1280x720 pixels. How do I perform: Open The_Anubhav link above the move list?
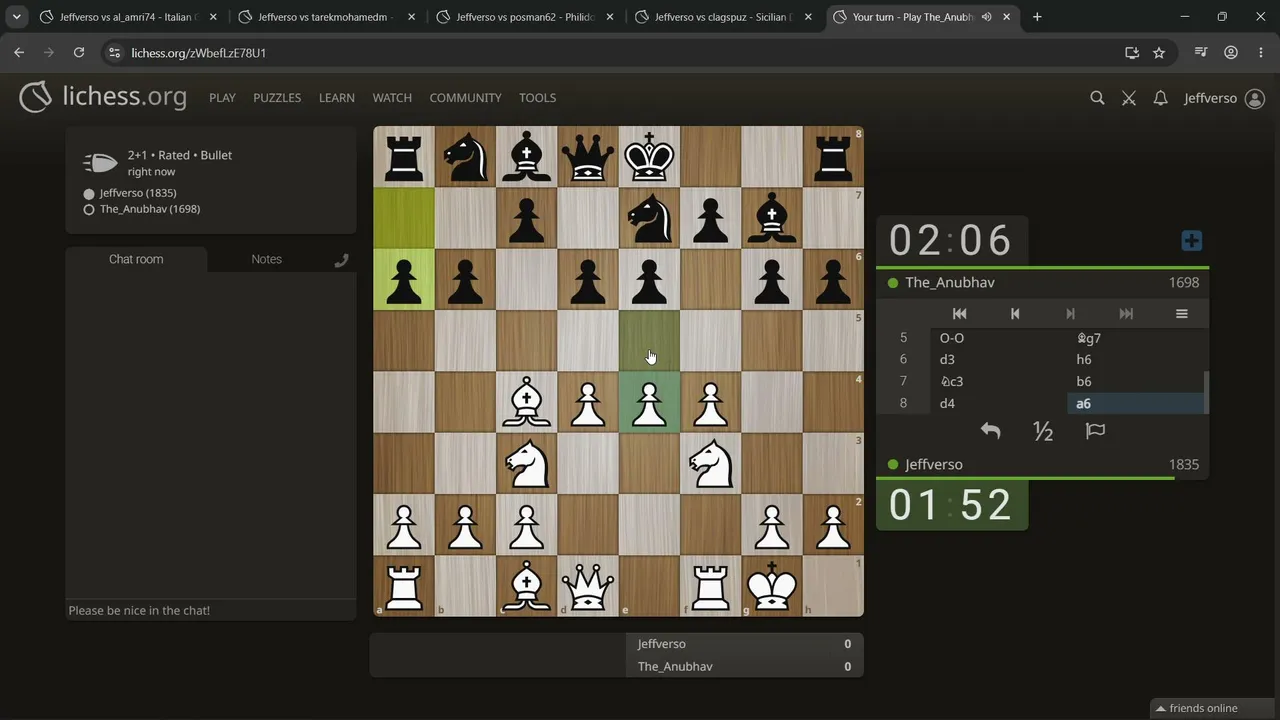click(950, 283)
